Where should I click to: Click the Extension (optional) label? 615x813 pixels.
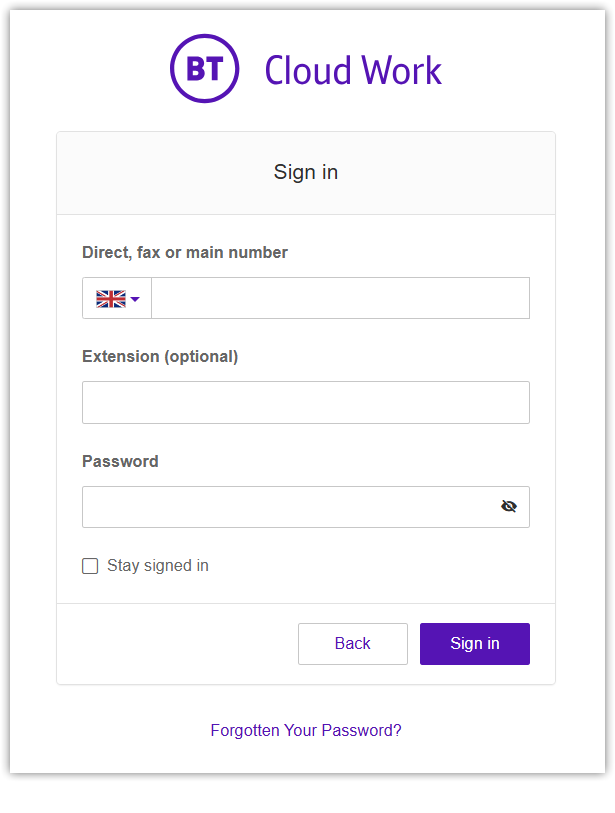click(160, 357)
